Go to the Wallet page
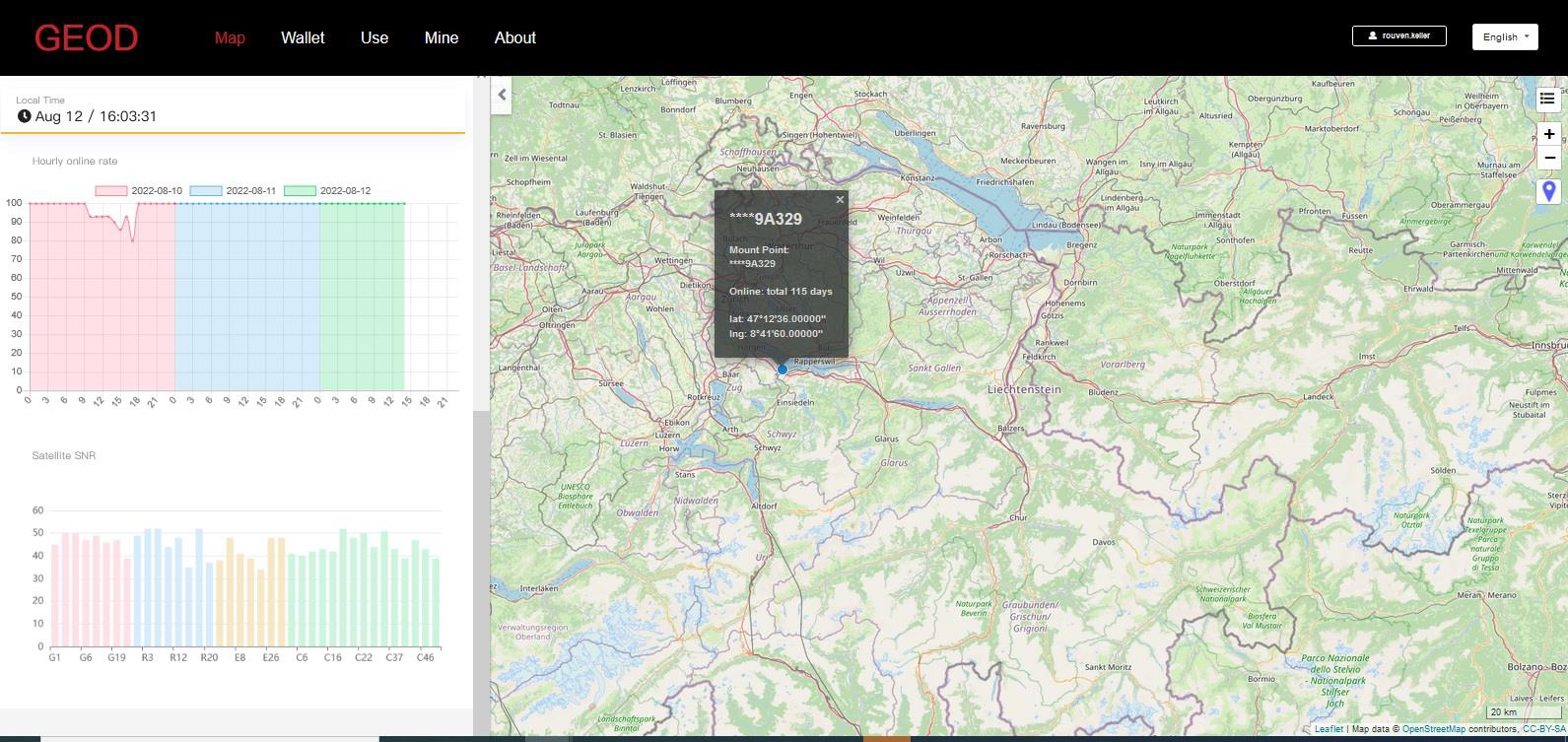Viewport: 1568px width, 742px height. (303, 37)
